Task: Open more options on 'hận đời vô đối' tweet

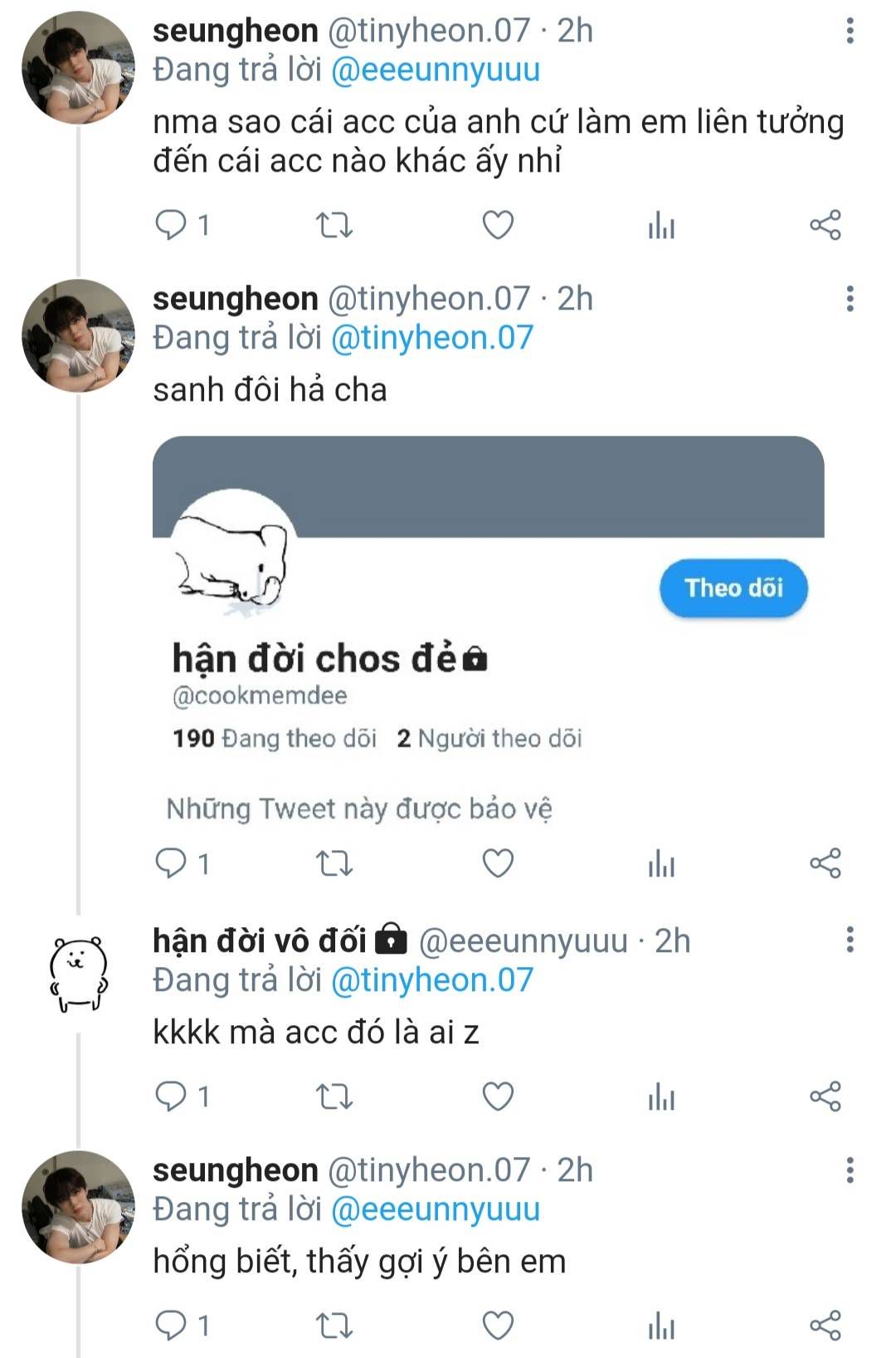Action: tap(850, 940)
